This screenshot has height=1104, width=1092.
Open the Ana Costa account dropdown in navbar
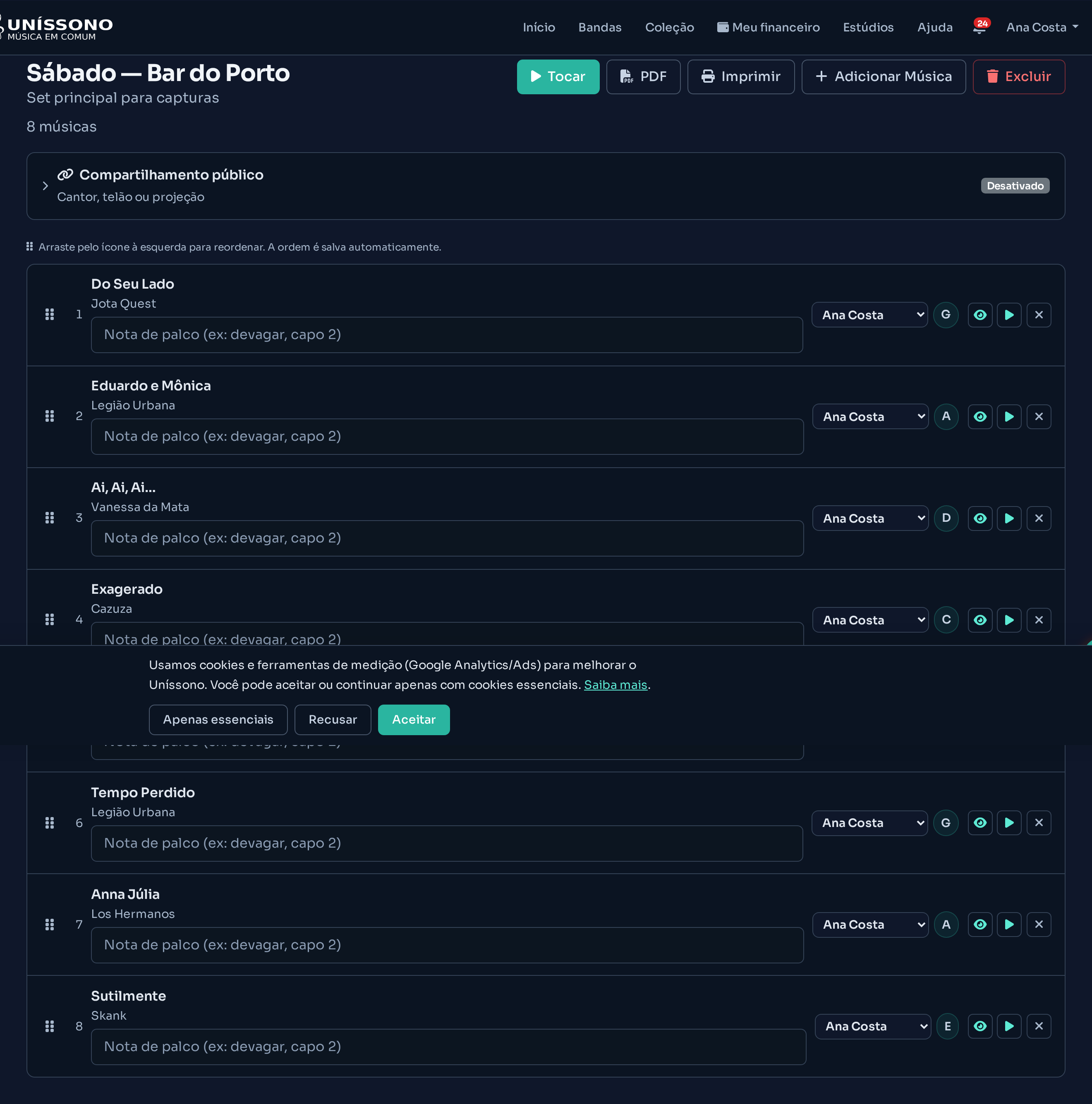click(x=1042, y=27)
